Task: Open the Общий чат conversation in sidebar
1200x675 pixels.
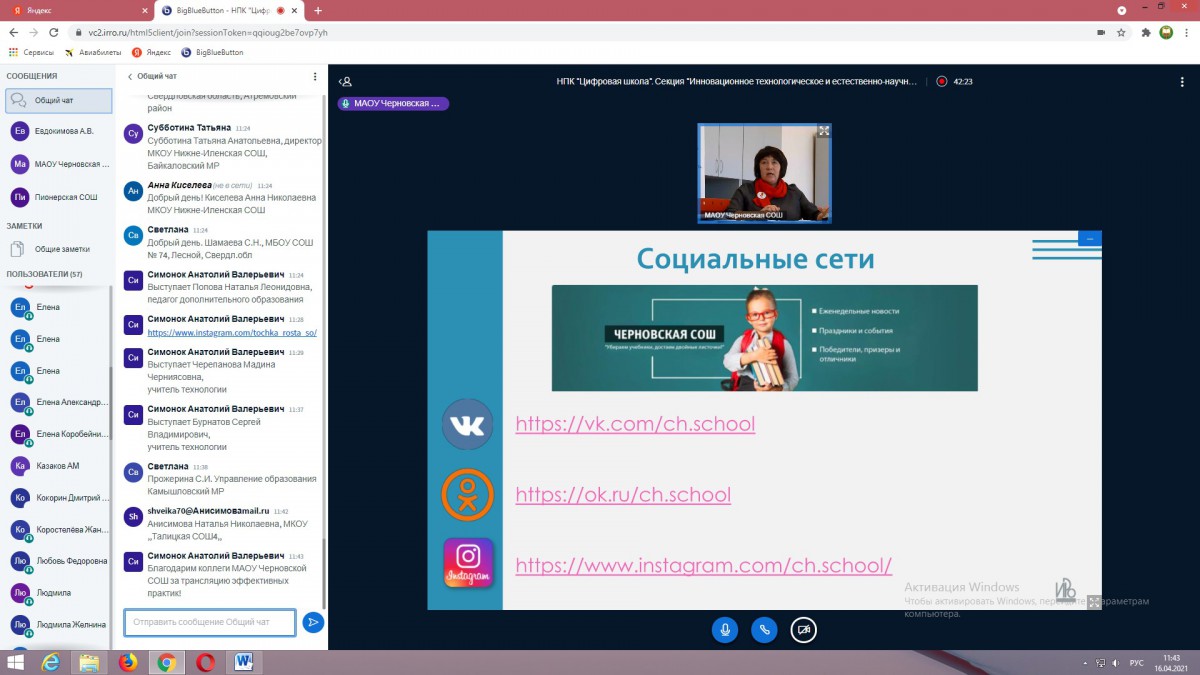Action: [59, 100]
